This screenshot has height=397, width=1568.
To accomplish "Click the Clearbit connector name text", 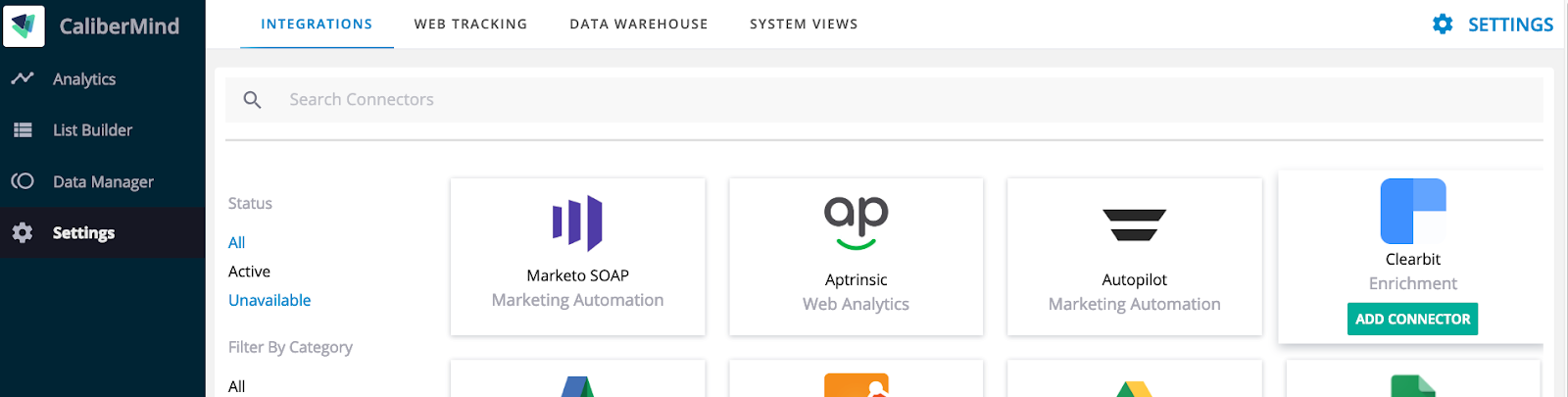I will 1412,259.
